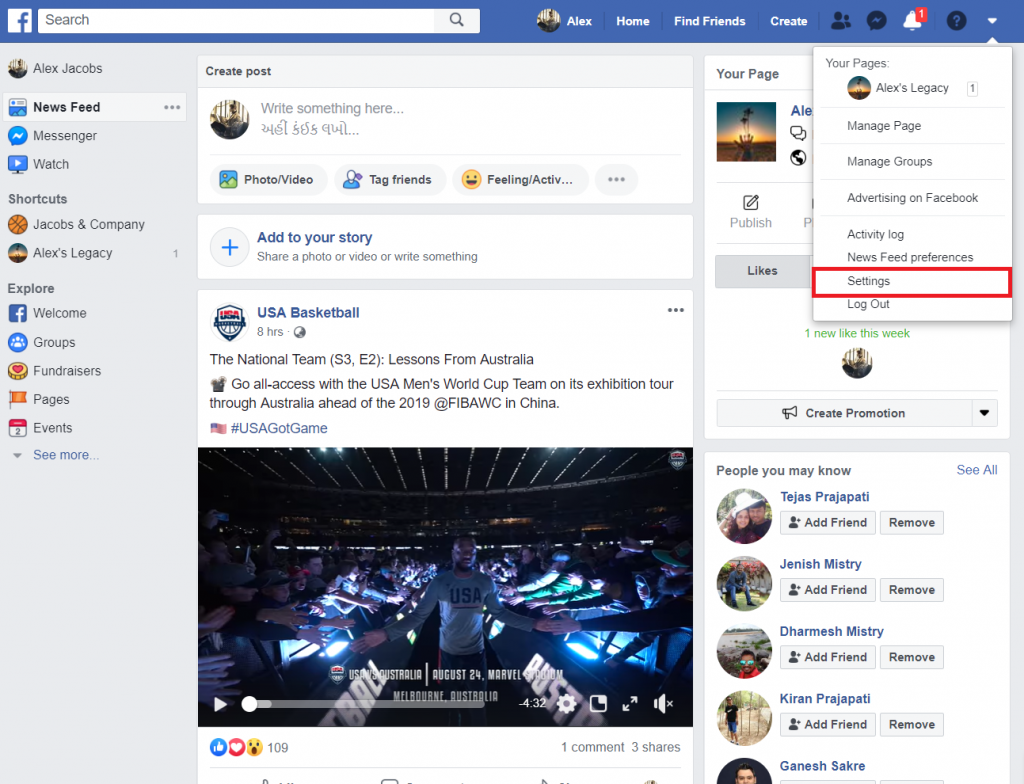Remove Jenish Mistry suggestion
This screenshot has width=1024, height=784.
pyautogui.click(x=912, y=590)
